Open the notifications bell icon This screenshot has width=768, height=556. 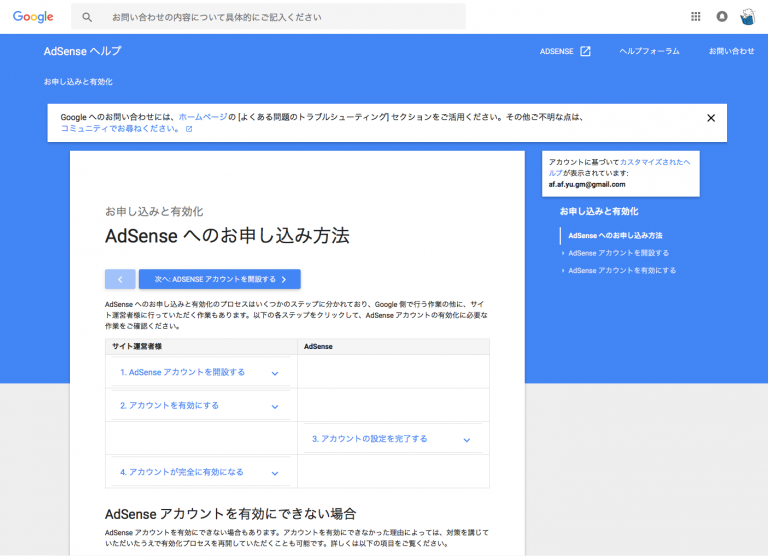click(721, 17)
